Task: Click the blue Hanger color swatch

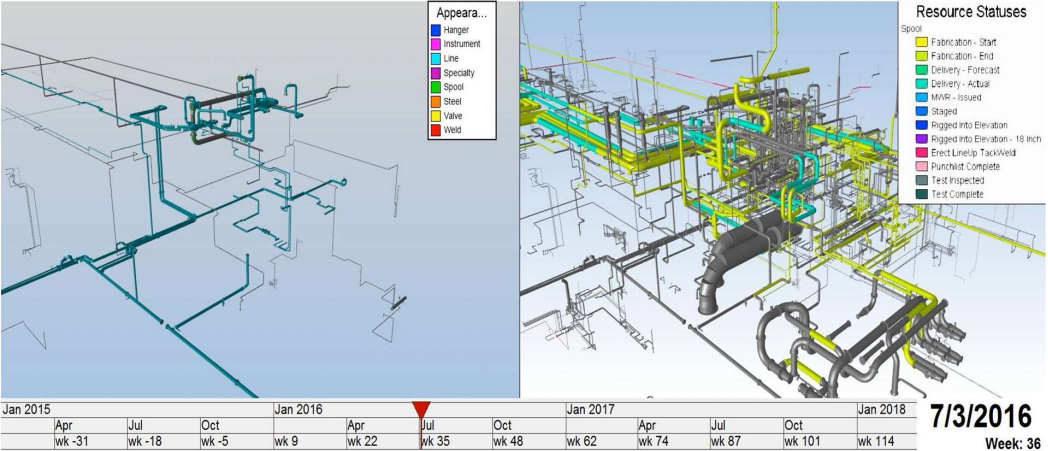Action: pos(436,30)
